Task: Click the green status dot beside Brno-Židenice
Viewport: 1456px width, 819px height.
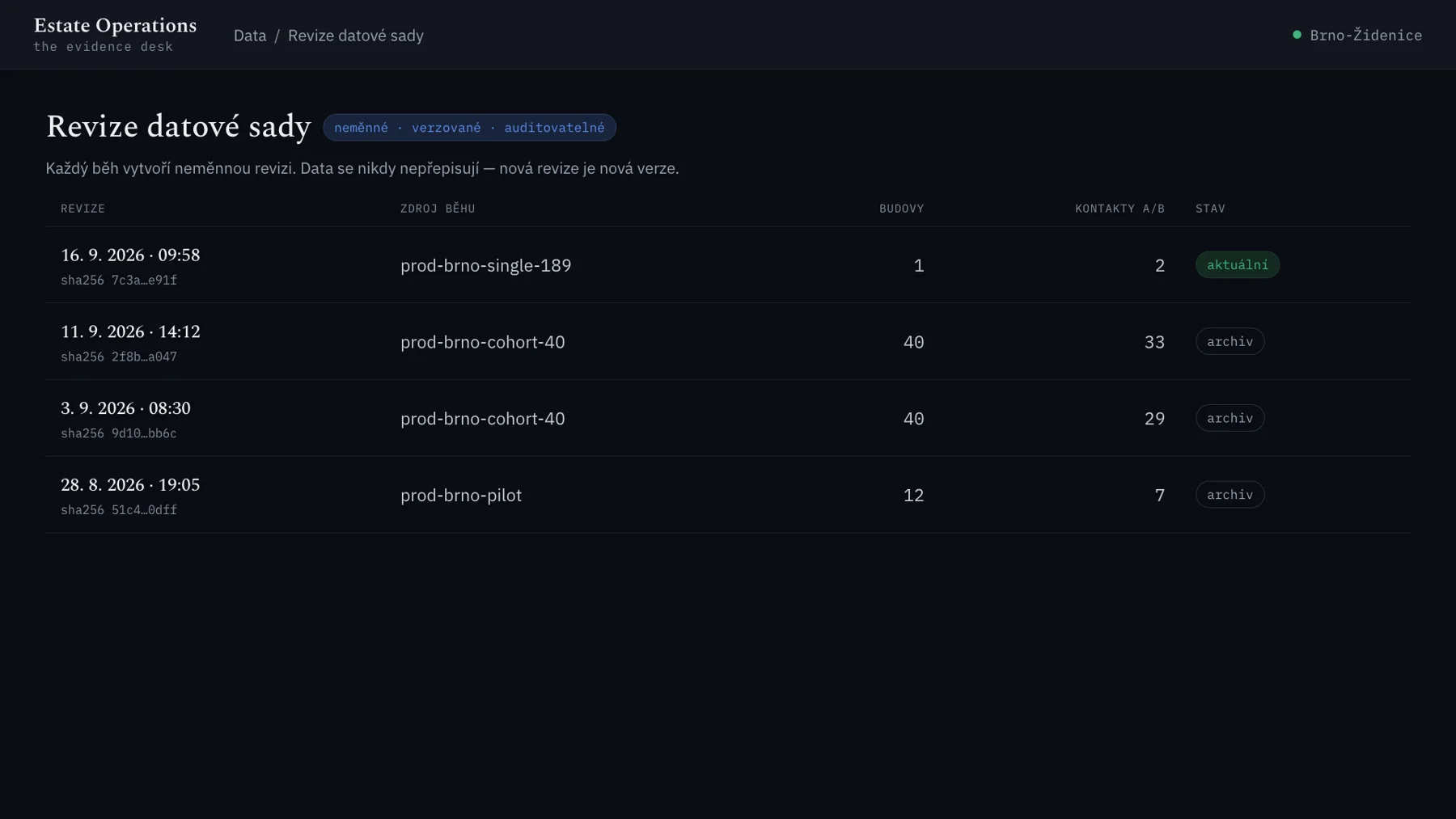Action: (x=1297, y=35)
